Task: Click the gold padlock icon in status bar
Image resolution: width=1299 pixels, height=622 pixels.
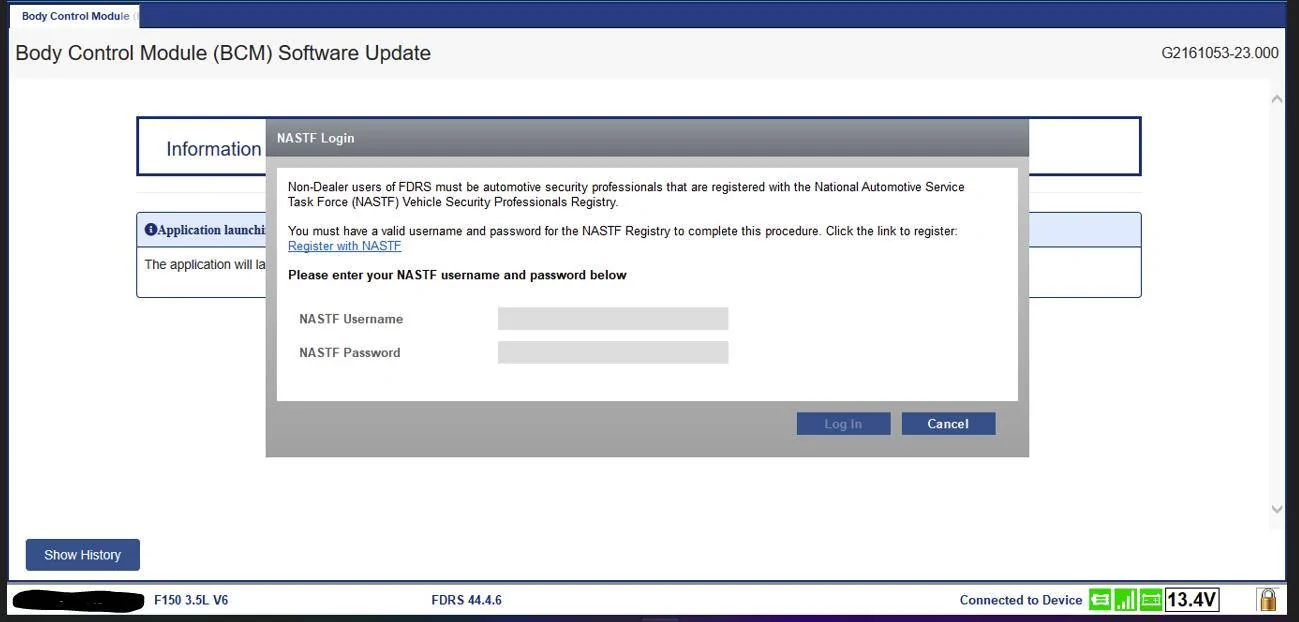Action: coord(1267,599)
